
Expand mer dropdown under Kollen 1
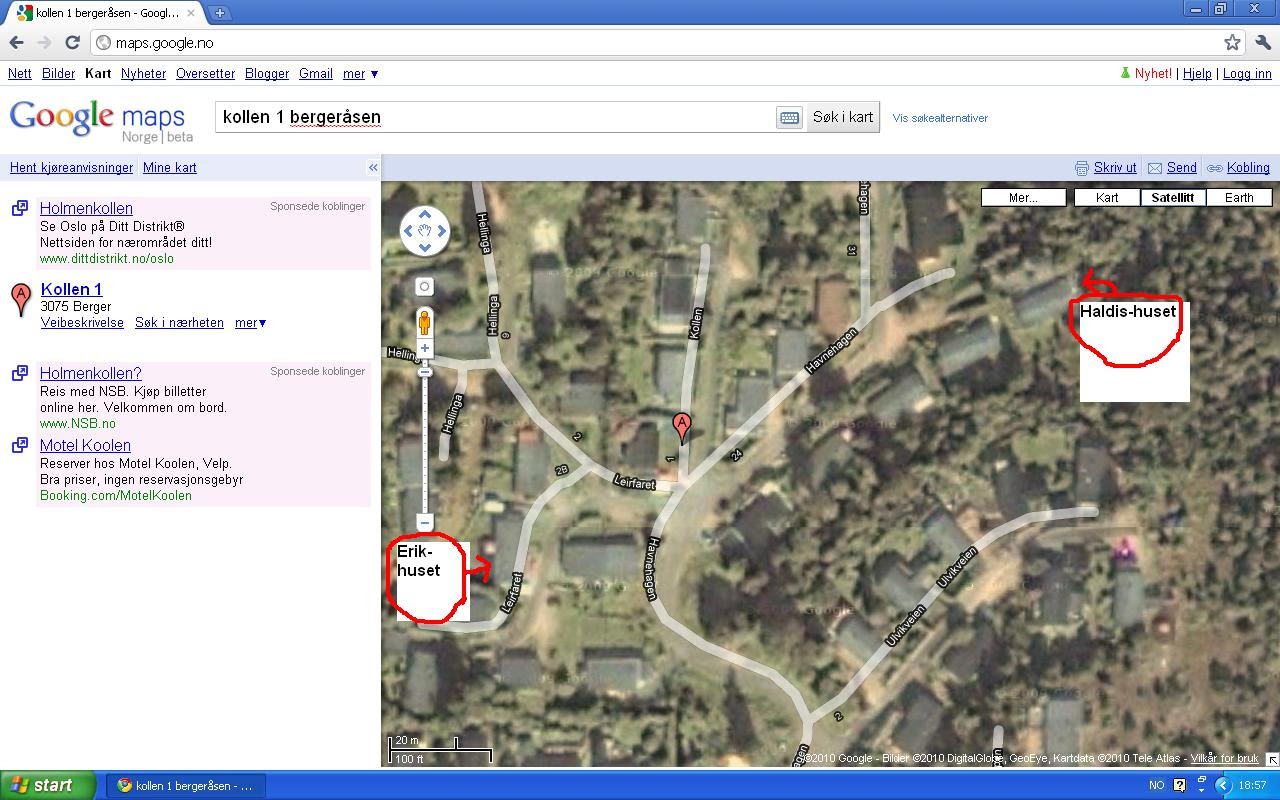[x=250, y=323]
